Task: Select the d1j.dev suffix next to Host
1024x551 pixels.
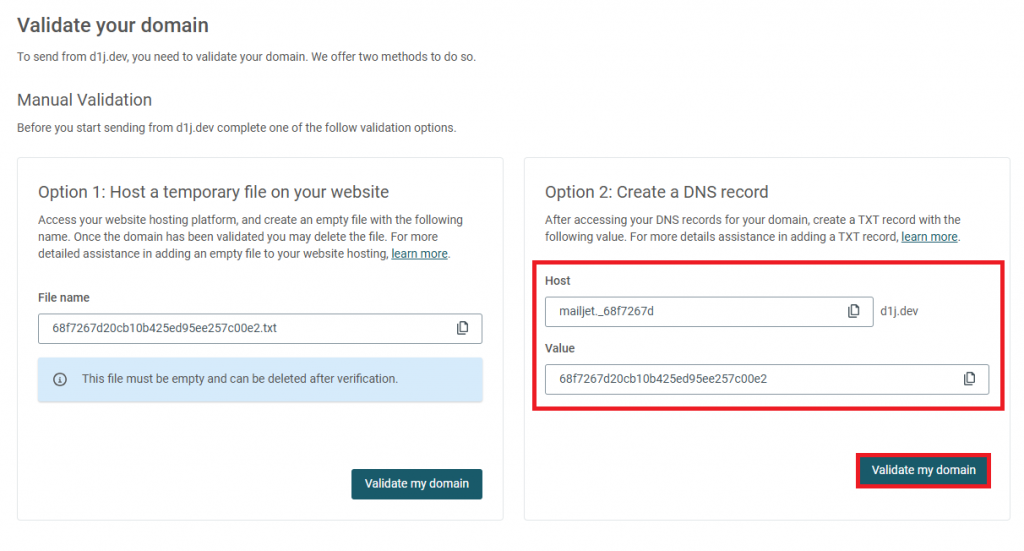Action: click(899, 311)
